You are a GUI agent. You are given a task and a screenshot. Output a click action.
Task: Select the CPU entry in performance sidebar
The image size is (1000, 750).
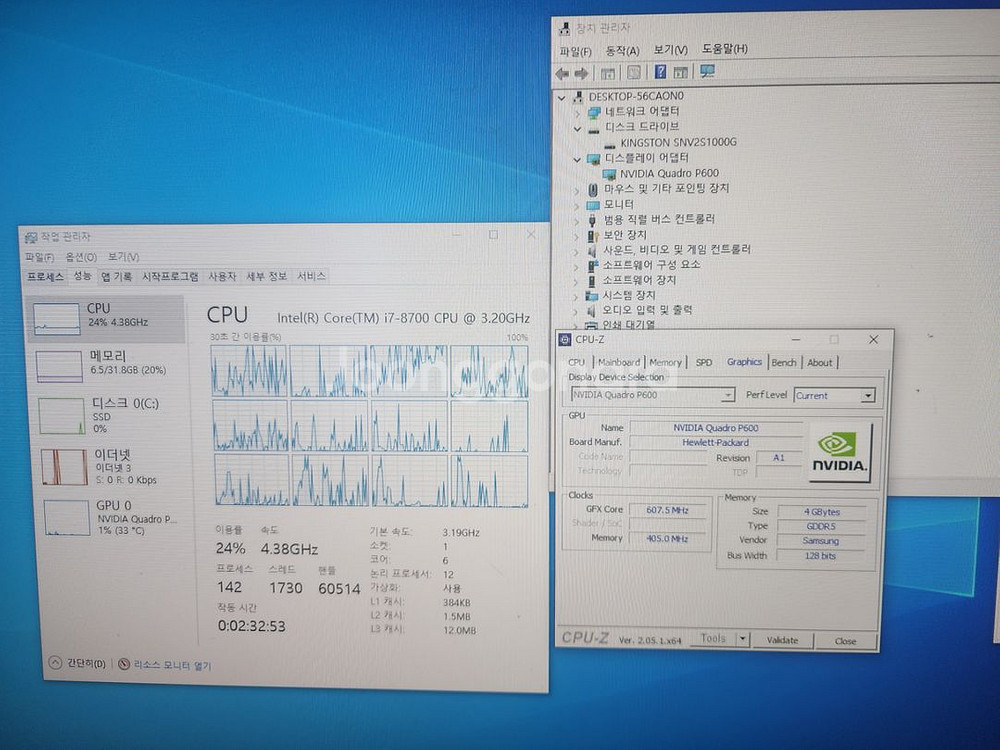coord(106,318)
